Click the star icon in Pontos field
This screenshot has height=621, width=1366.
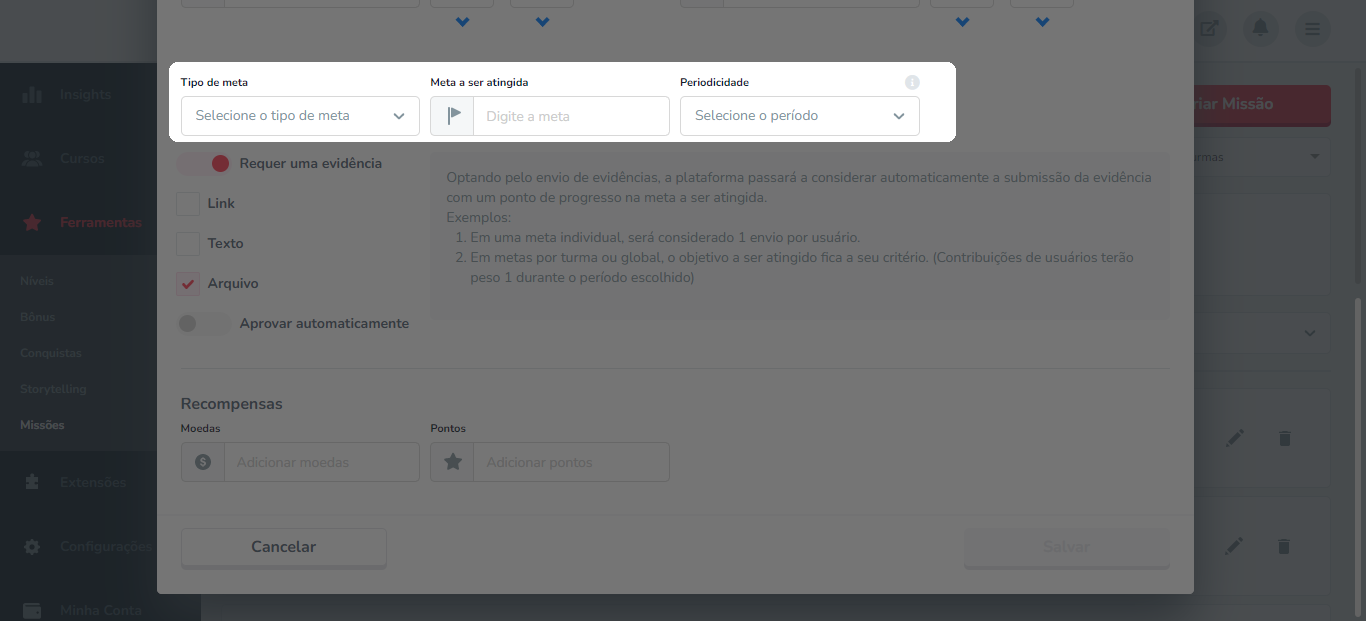pyautogui.click(x=453, y=462)
